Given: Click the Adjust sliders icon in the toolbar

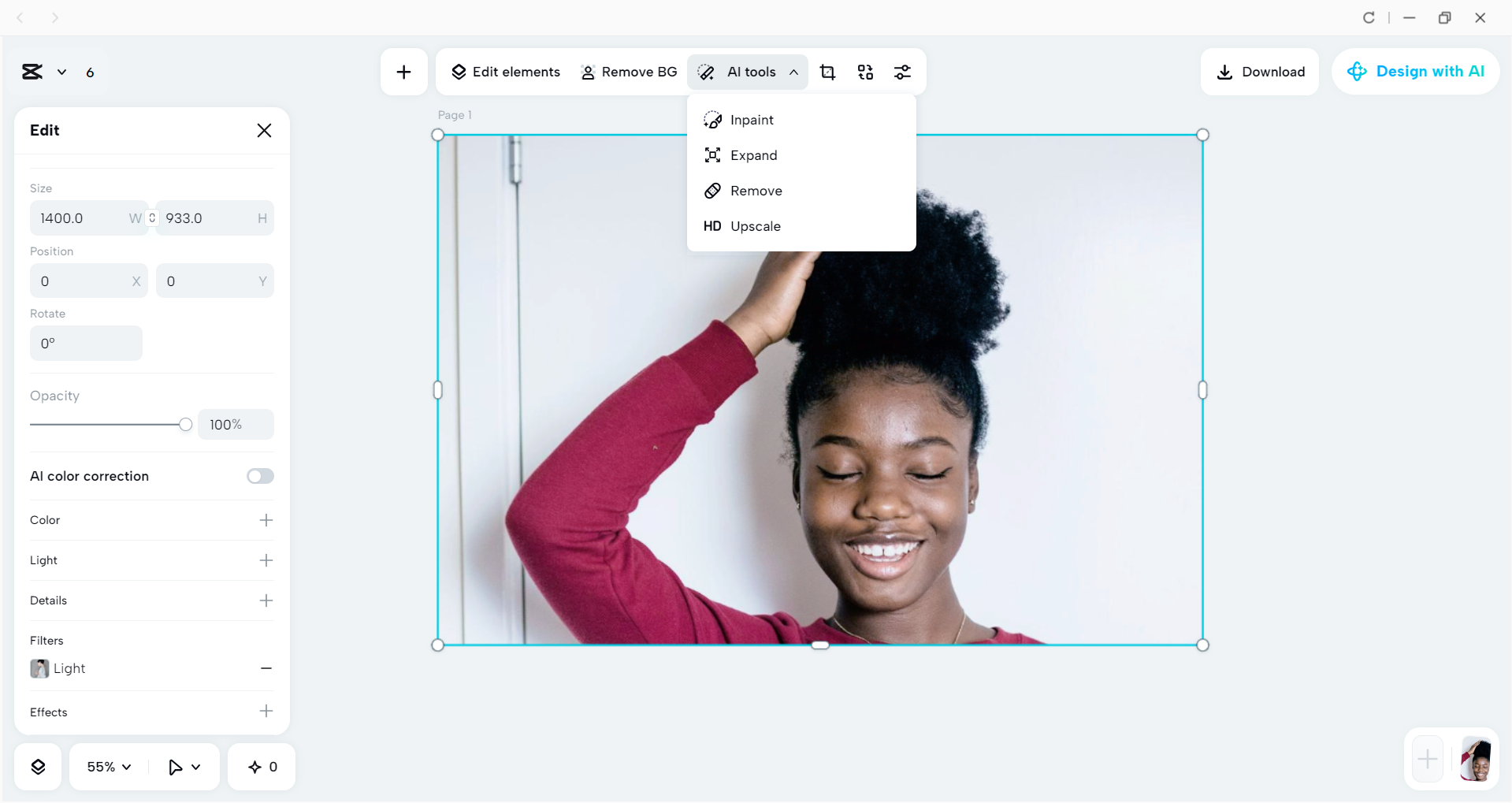Looking at the screenshot, I should 903,72.
